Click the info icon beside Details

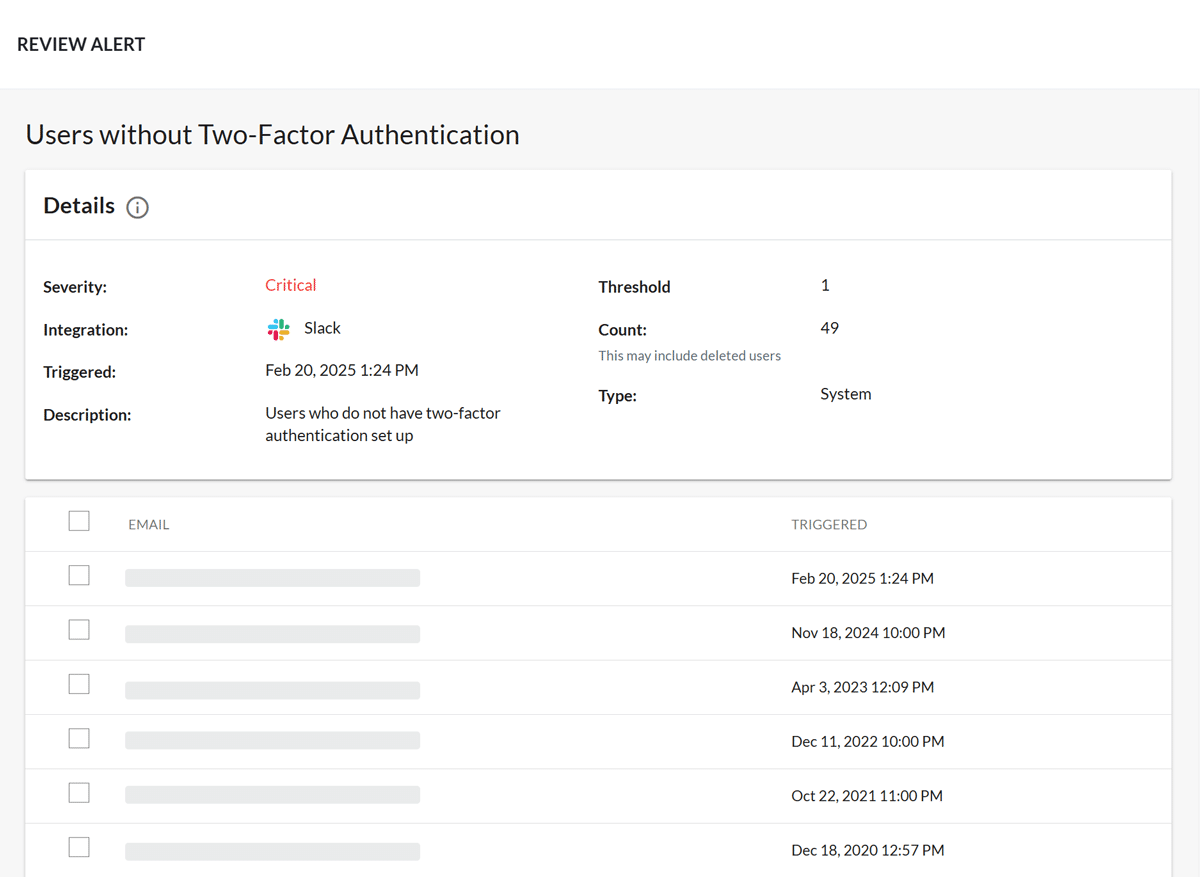(x=138, y=208)
